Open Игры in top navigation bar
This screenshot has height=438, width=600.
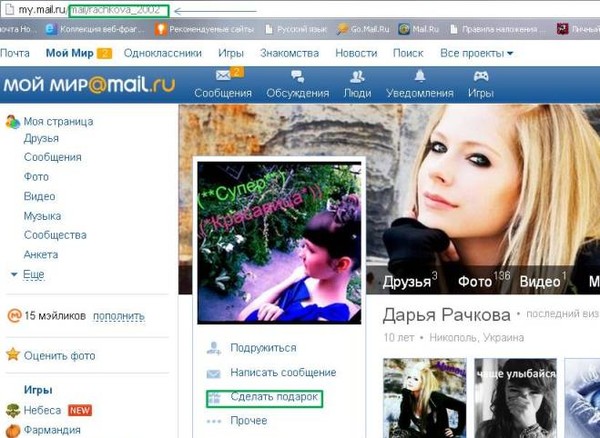coord(231,53)
